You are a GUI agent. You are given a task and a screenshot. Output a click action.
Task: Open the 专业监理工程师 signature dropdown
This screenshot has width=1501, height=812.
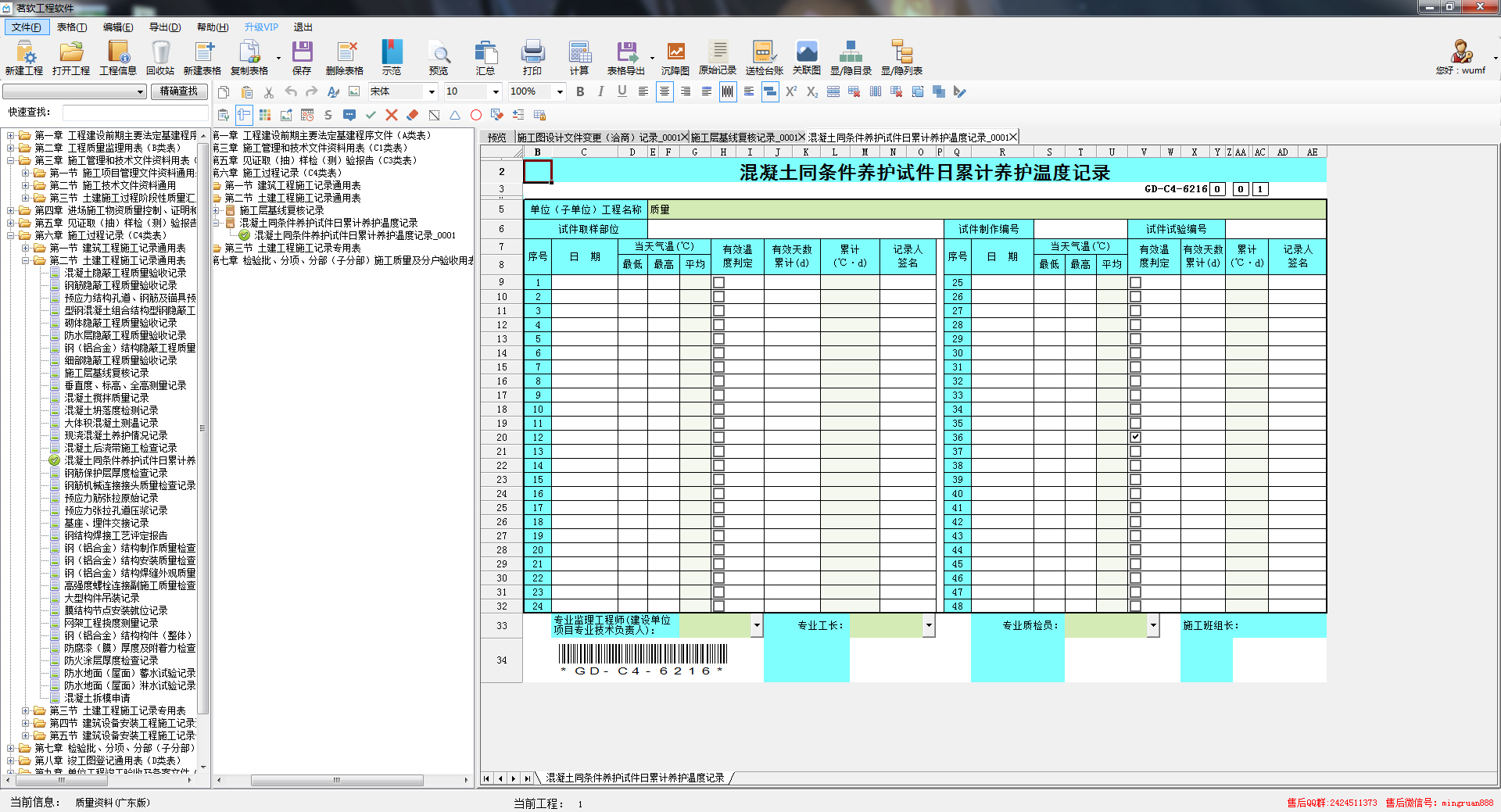coord(757,624)
